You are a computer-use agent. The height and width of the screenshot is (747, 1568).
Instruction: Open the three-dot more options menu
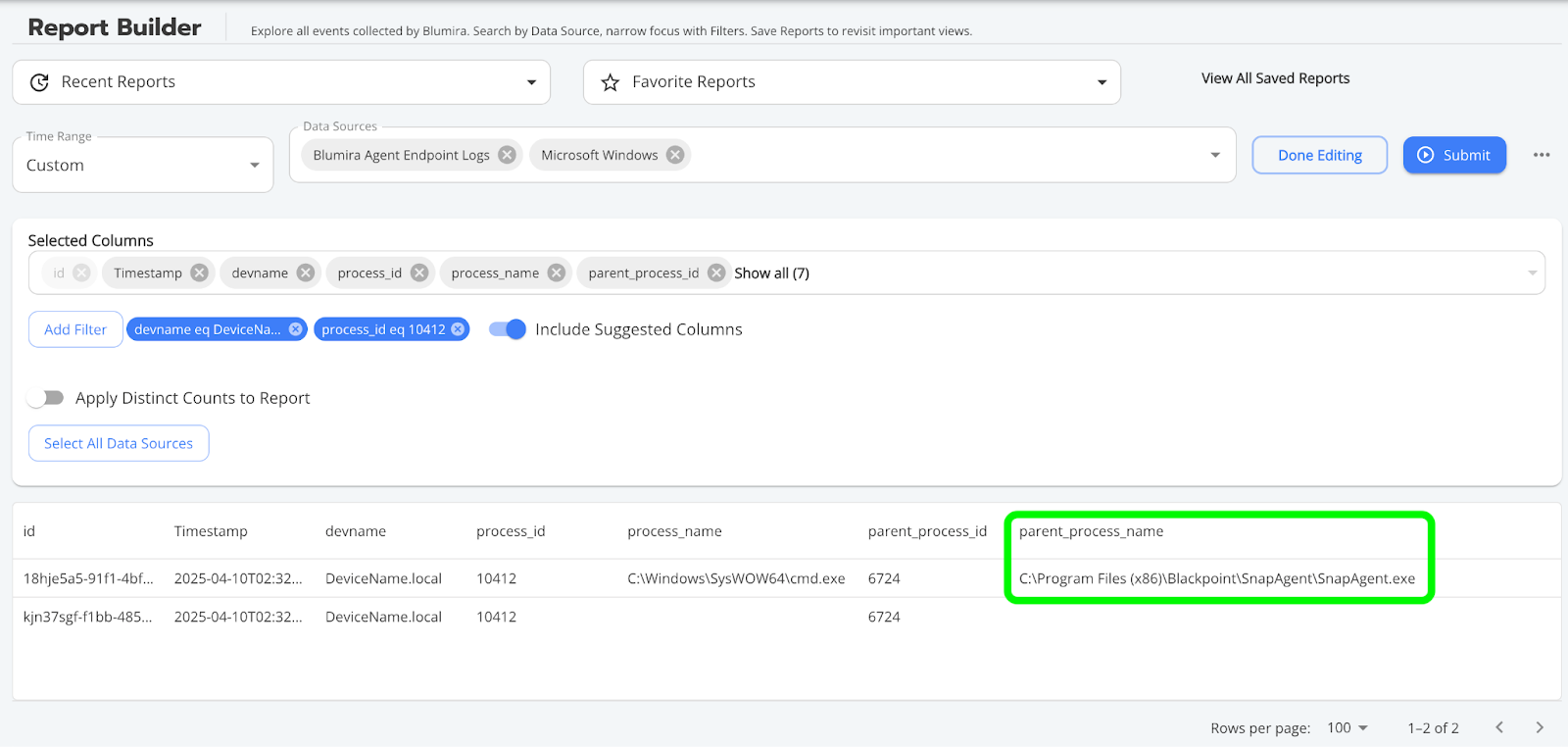[x=1542, y=155]
